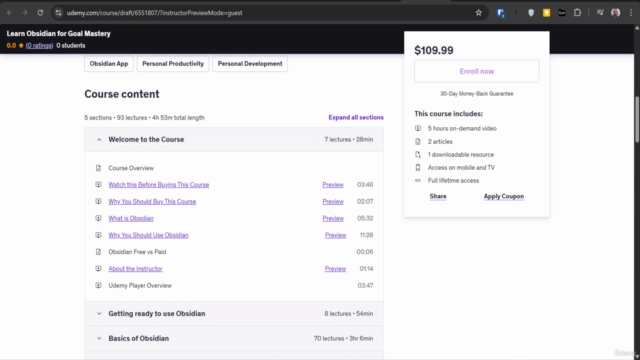The height and width of the screenshot is (360, 640).
Task: Click the articles icon in course includes
Action: [418, 141]
